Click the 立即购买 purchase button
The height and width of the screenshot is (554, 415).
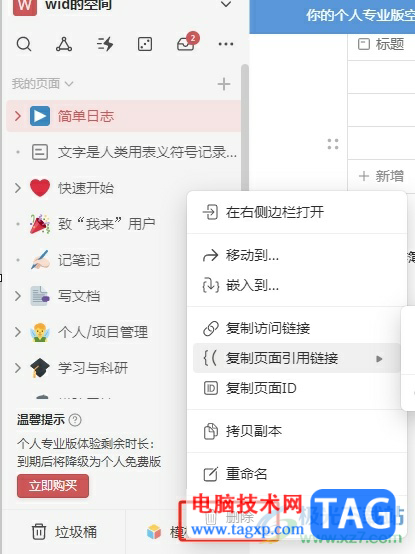click(53, 486)
